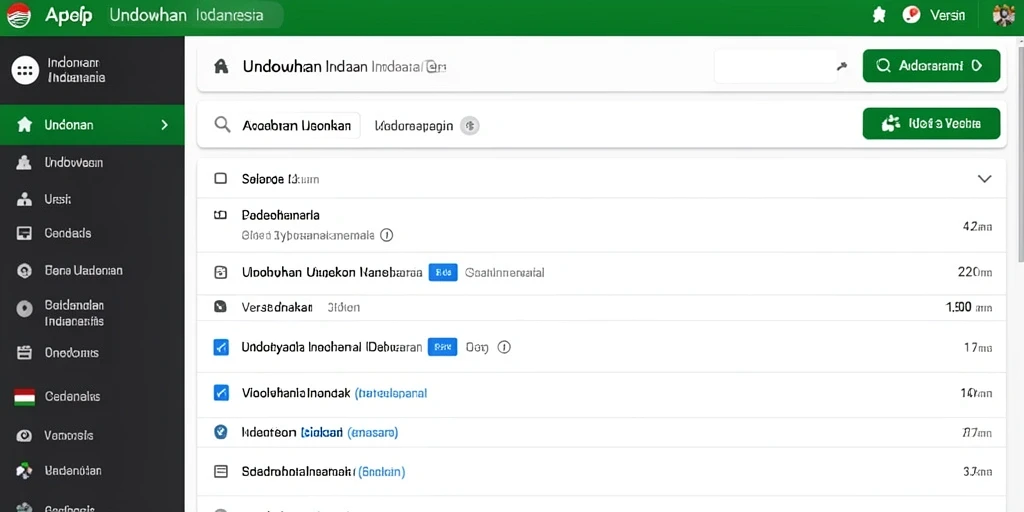Click the round dots icon beside Indonann
Image resolution: width=1024 pixels, height=512 pixels.
point(25,71)
